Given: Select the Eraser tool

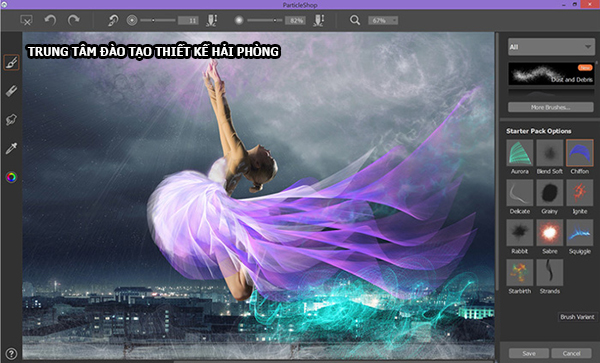Looking at the screenshot, I should click(x=11, y=91).
